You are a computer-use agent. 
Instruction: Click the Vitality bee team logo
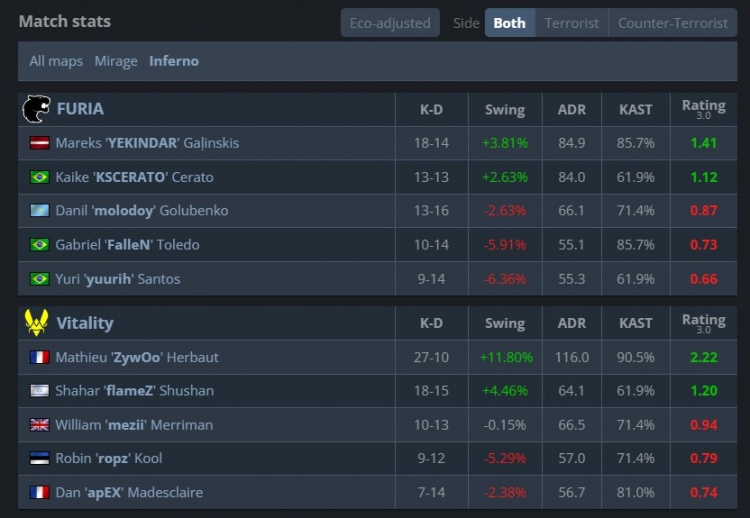click(x=36, y=323)
